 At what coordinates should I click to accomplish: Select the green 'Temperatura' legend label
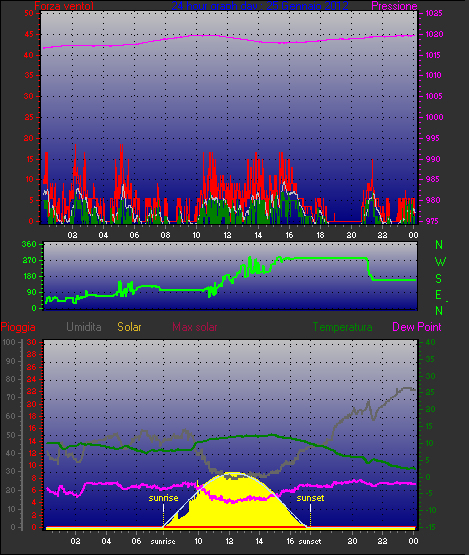(x=342, y=327)
